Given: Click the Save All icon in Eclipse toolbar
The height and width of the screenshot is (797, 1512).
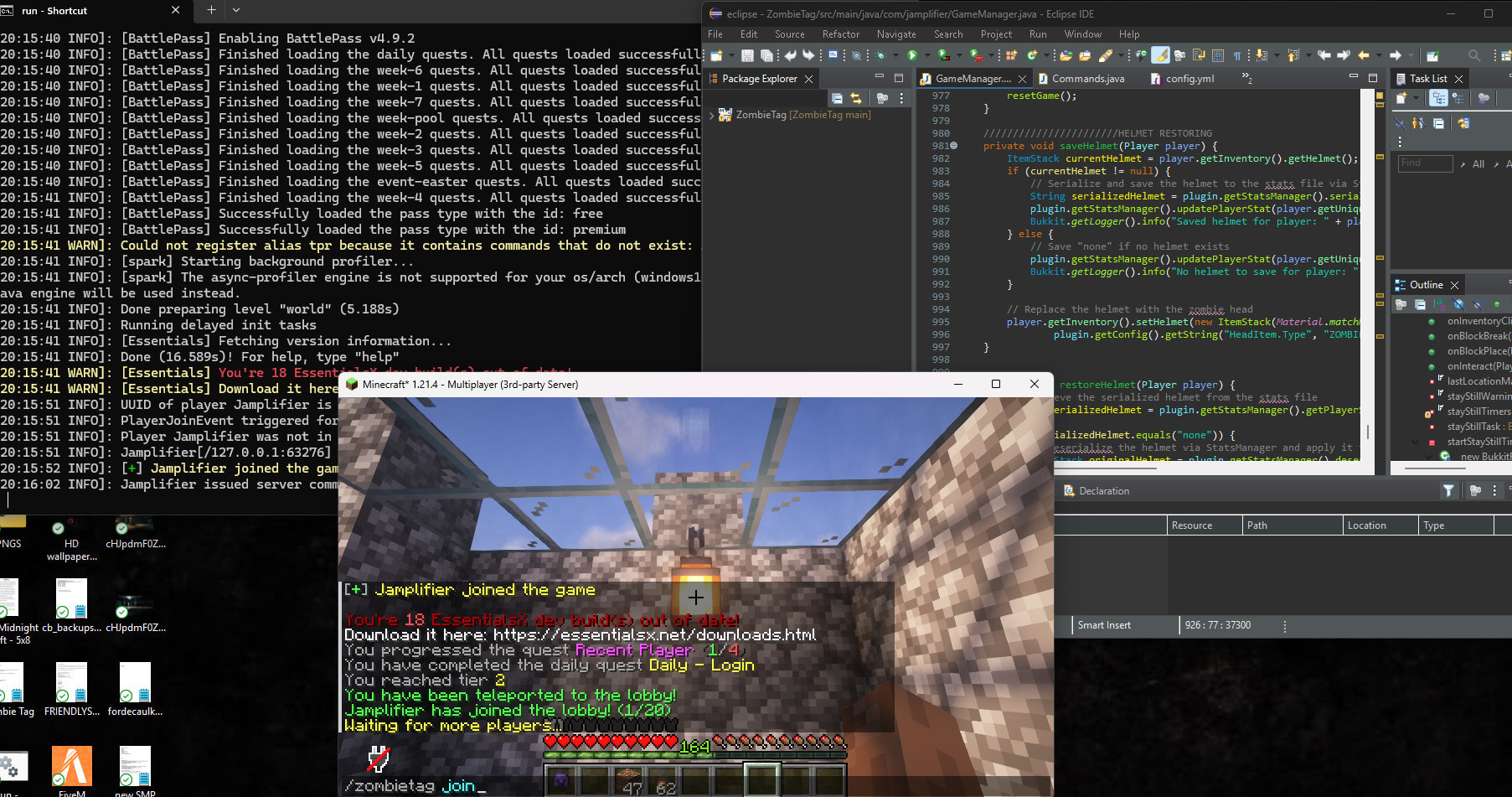Looking at the screenshot, I should click(766, 55).
